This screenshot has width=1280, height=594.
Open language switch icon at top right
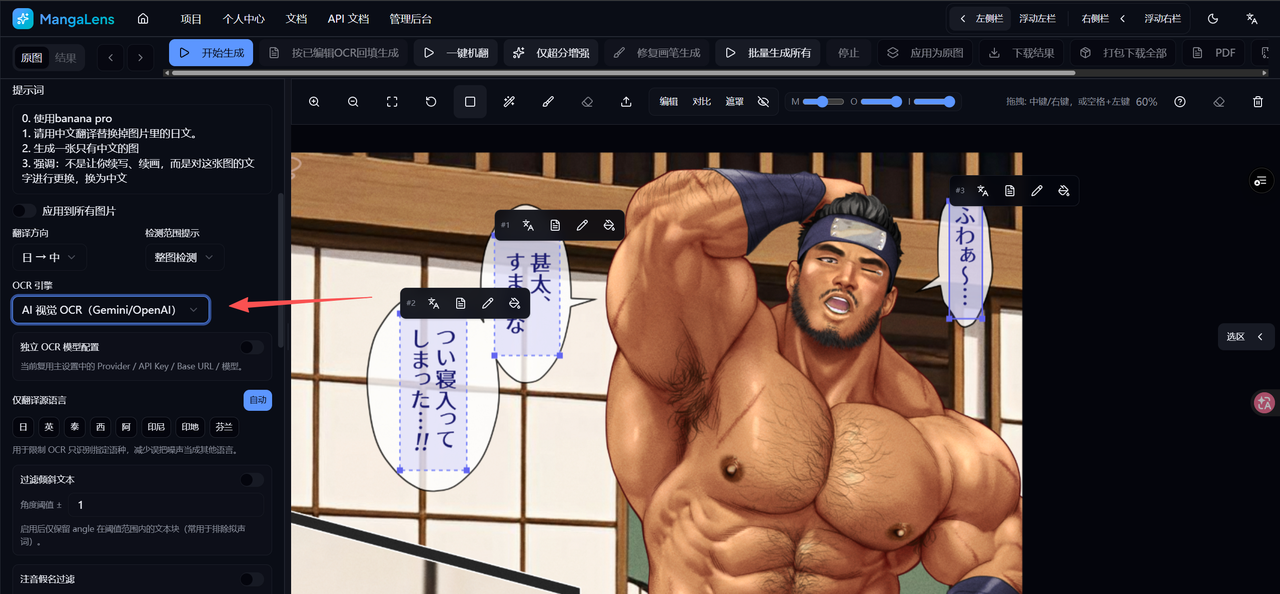point(1252,19)
